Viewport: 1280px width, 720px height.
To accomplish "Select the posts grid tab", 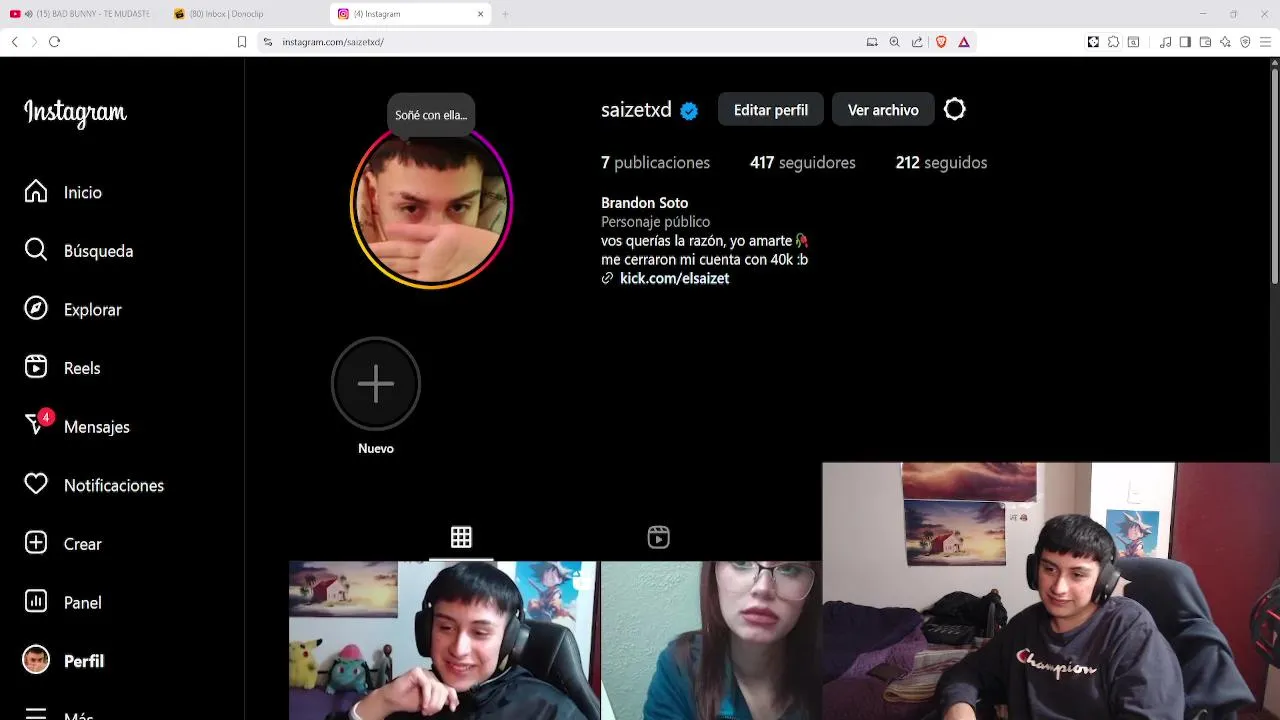I will 461,537.
